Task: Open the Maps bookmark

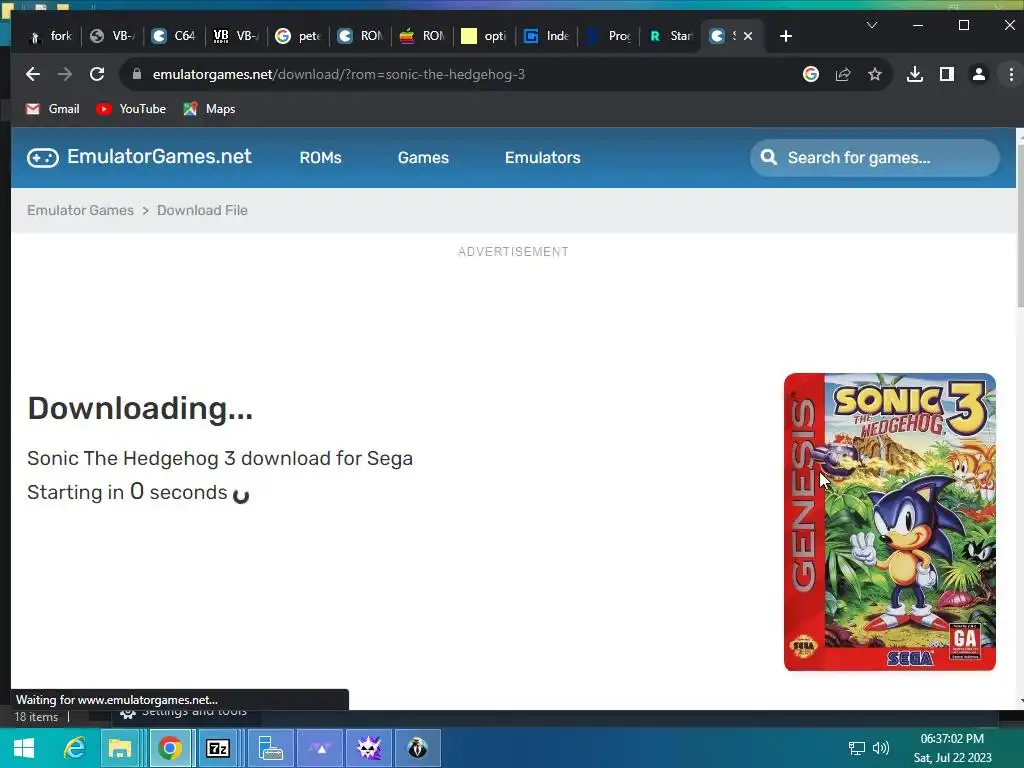Action: (209, 109)
